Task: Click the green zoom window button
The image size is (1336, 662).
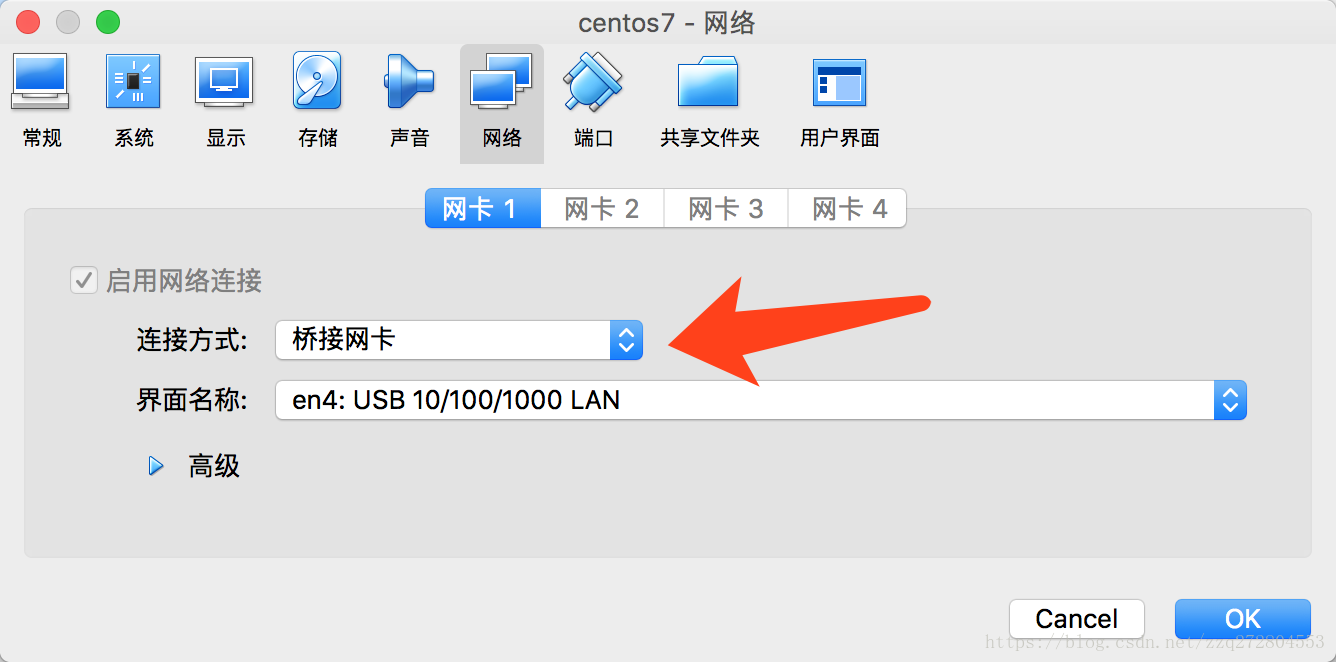Action: tap(107, 21)
